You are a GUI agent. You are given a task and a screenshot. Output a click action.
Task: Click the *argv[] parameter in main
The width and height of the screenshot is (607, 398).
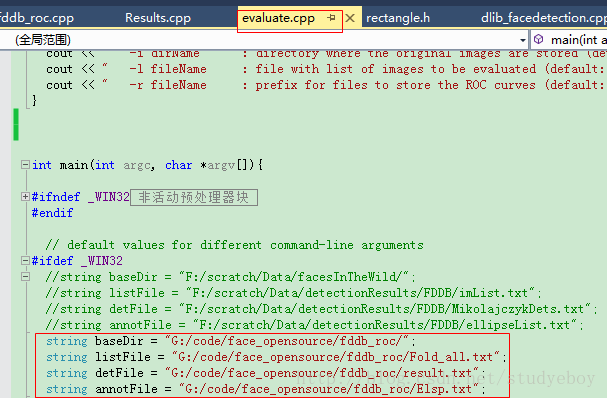pos(226,165)
